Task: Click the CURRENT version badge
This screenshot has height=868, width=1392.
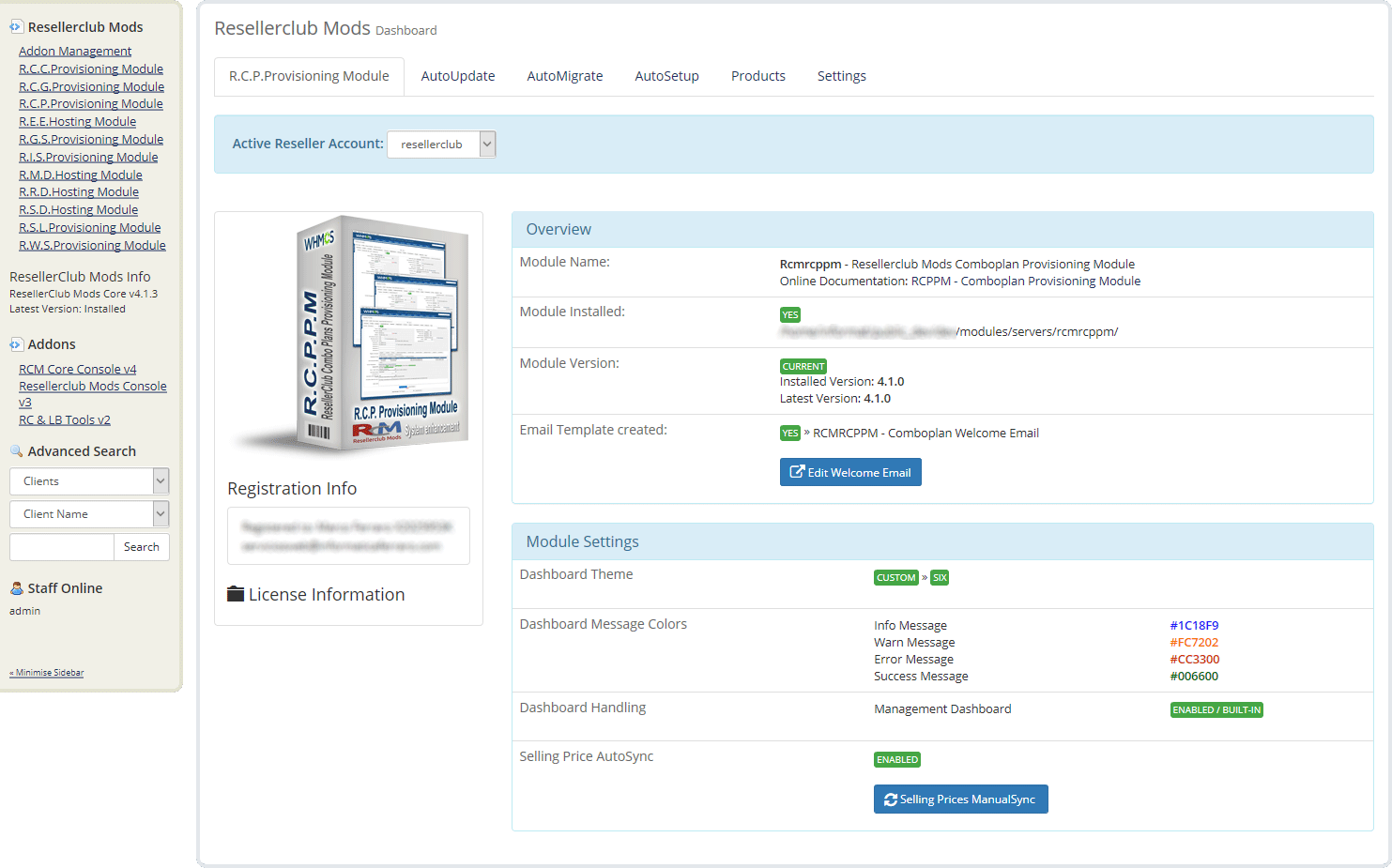Action: [x=803, y=367]
